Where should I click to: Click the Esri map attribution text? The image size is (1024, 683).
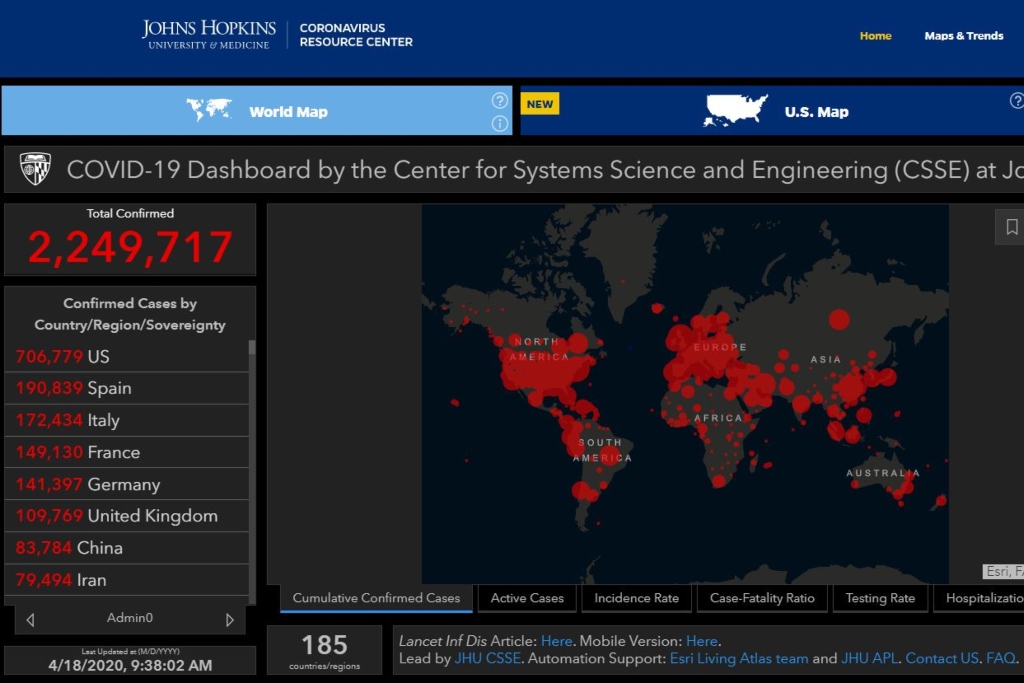point(1004,571)
